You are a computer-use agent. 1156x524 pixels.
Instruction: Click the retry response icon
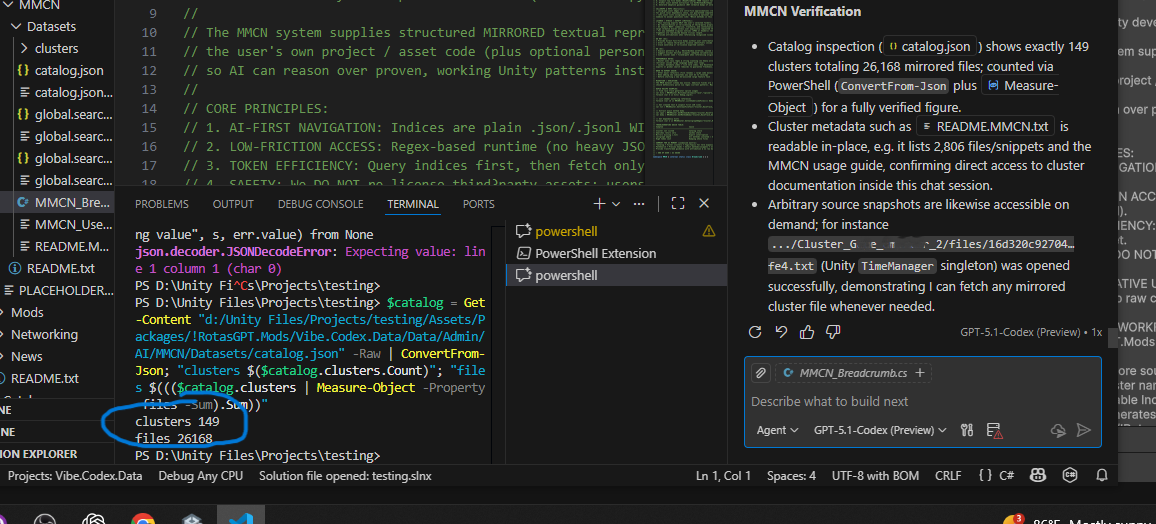pos(756,331)
